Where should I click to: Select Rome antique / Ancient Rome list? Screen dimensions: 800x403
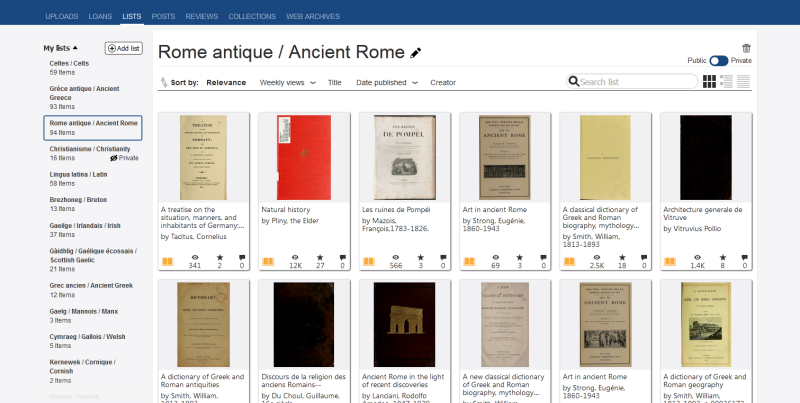point(93,128)
